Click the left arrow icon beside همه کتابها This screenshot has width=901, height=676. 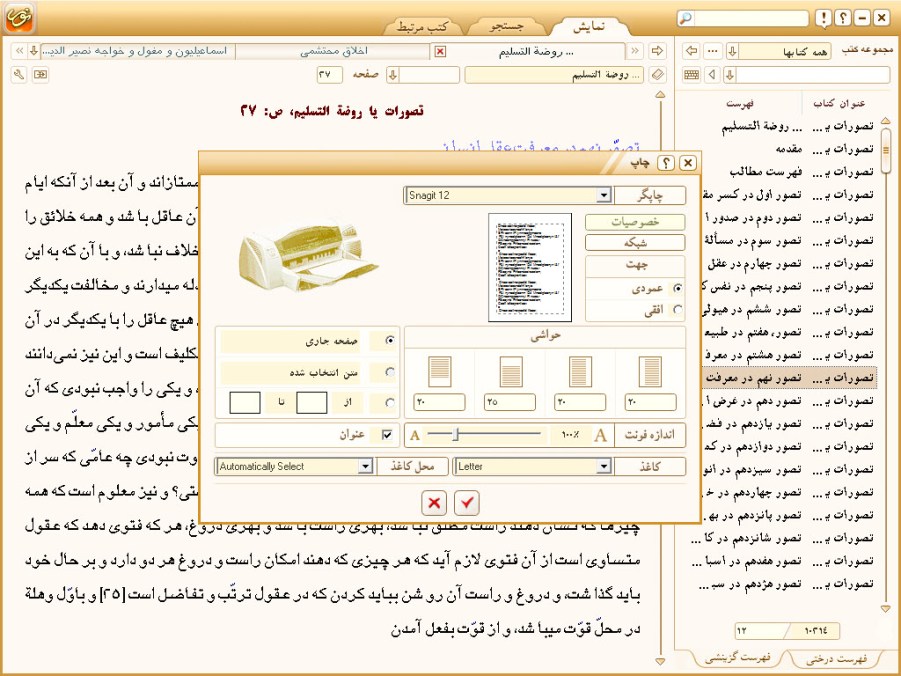coord(691,51)
